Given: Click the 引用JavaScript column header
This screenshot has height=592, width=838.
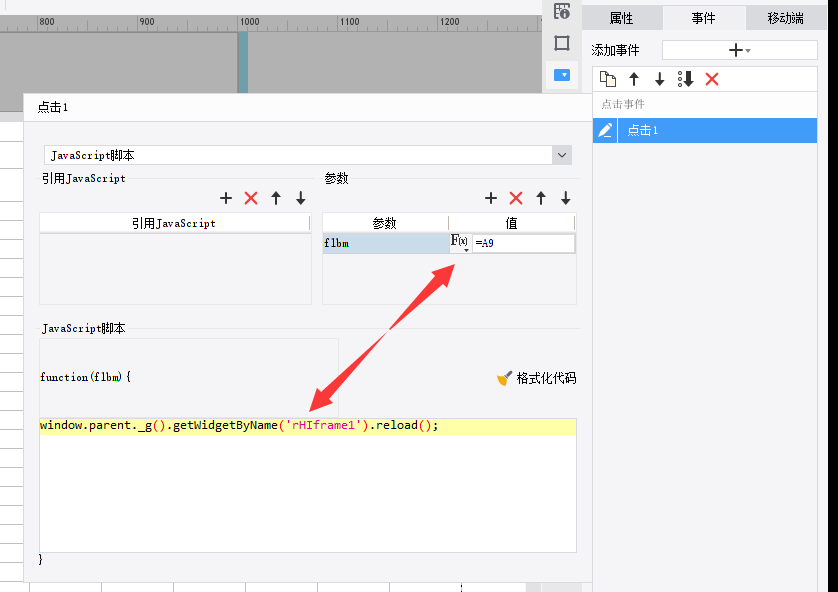Looking at the screenshot, I should point(174,223).
